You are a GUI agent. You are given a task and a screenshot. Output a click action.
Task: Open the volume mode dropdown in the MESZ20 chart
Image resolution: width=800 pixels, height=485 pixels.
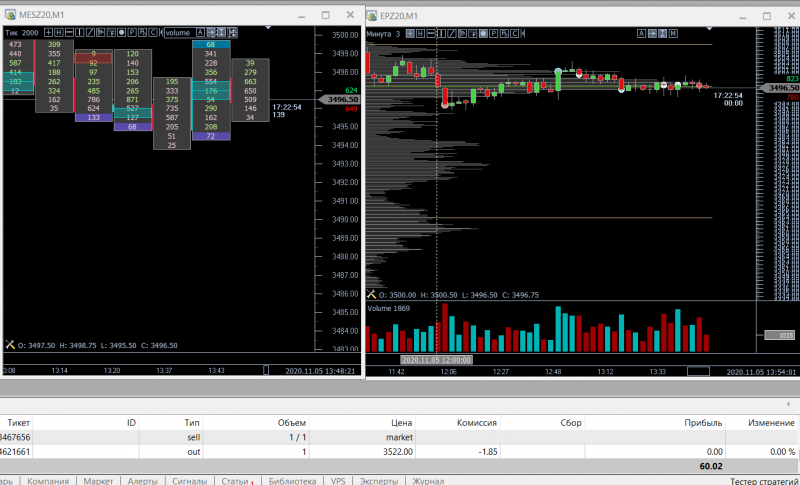pos(180,33)
